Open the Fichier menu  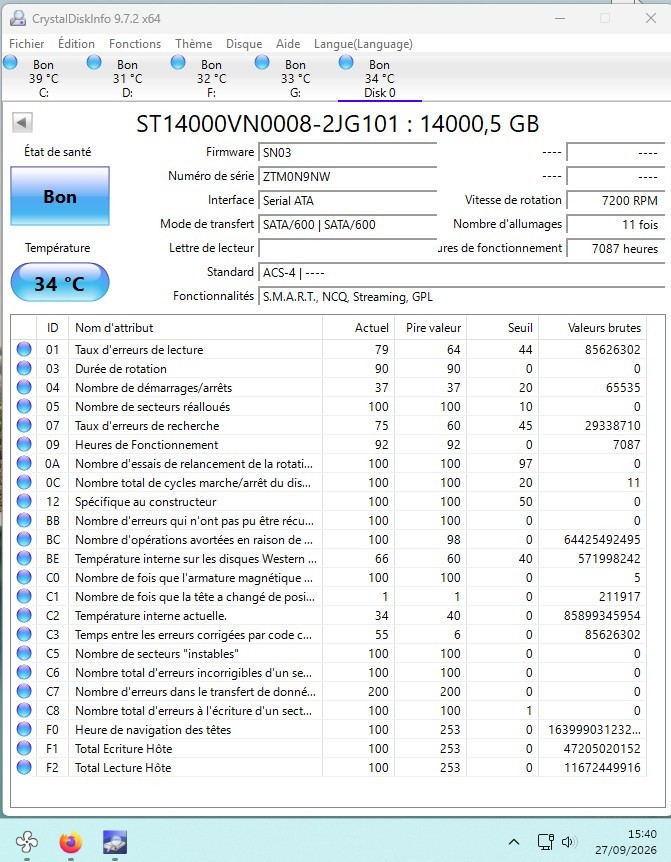[x=26, y=43]
